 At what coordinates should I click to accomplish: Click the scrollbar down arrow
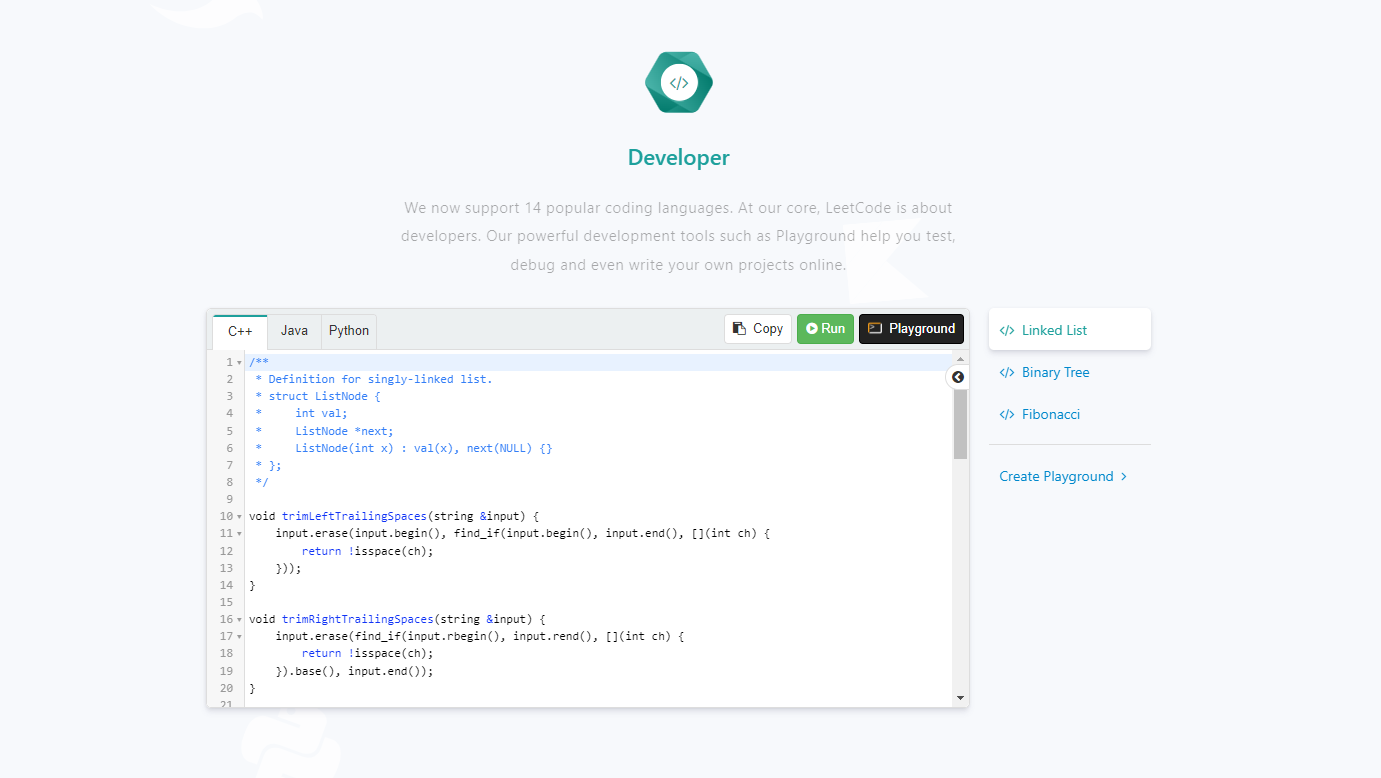pyautogui.click(x=960, y=698)
